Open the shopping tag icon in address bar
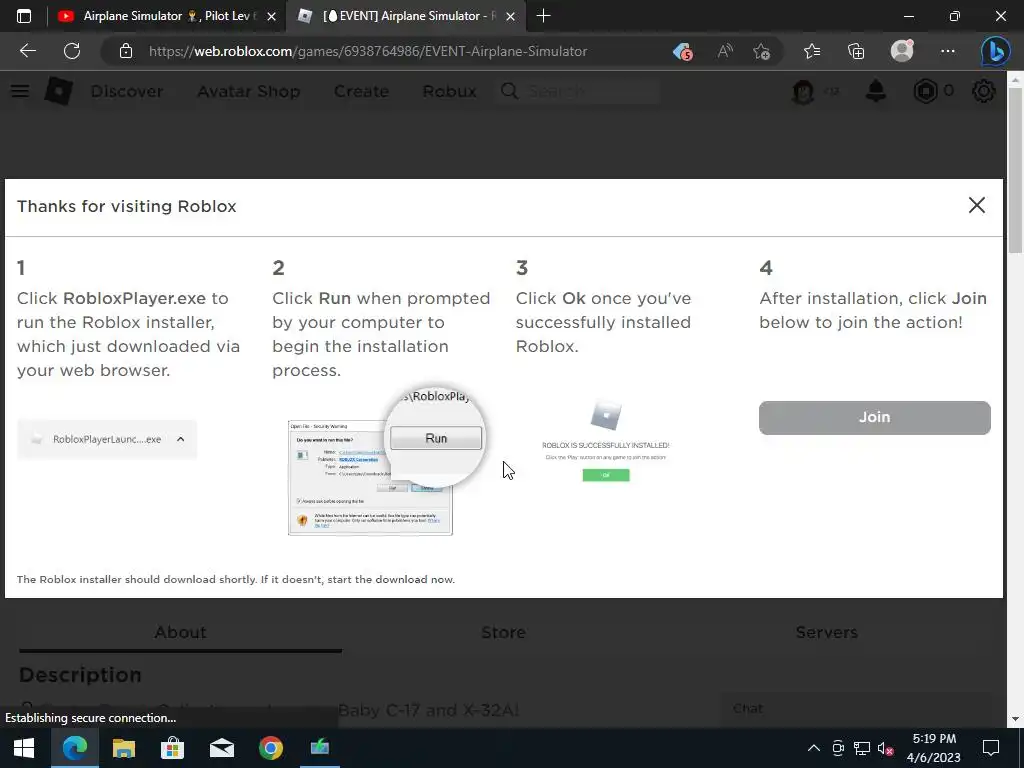The image size is (1024, 768). (682, 52)
